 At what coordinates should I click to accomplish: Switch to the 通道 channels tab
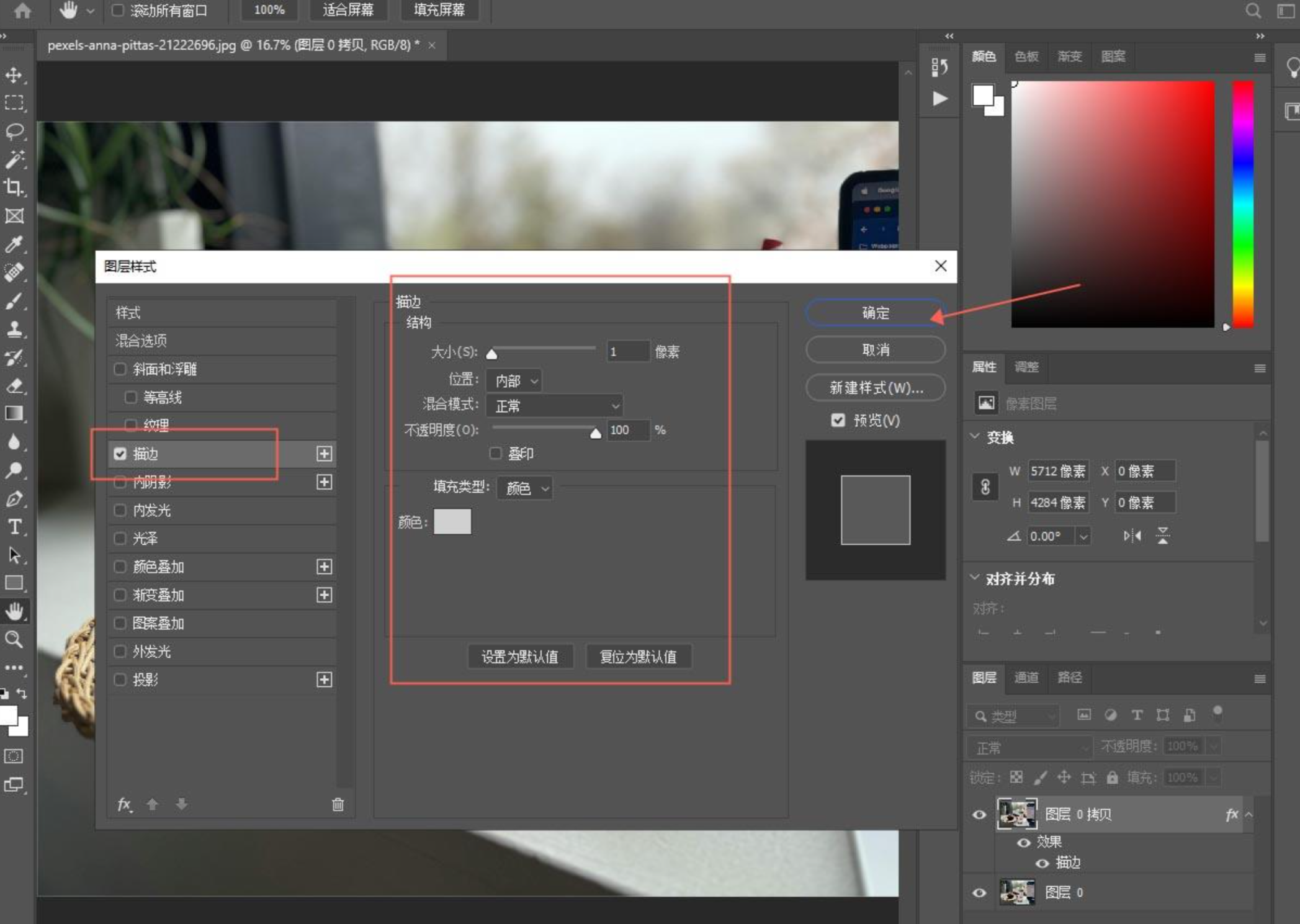click(x=1026, y=677)
